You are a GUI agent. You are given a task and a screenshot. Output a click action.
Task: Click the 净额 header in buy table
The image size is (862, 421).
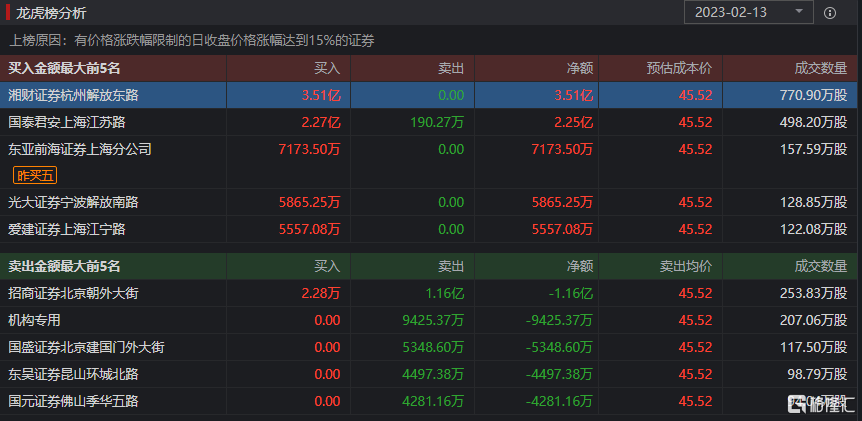pyautogui.click(x=580, y=69)
